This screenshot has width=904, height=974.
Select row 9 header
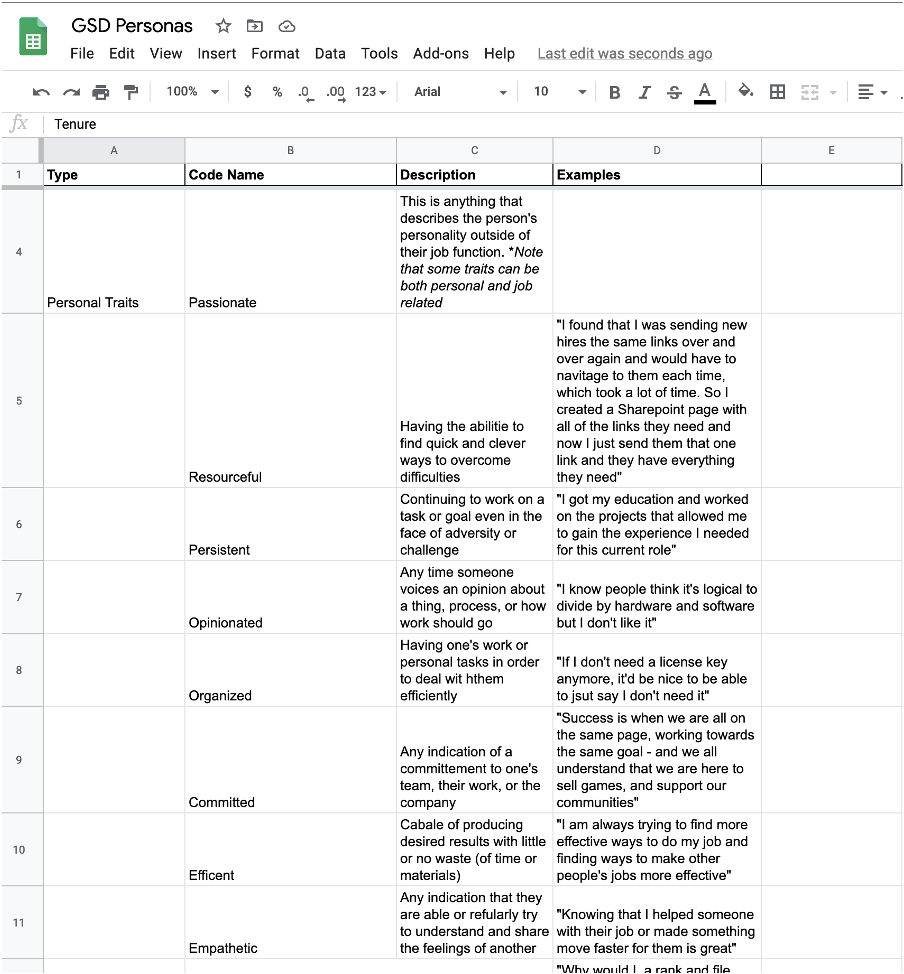pos(19,760)
